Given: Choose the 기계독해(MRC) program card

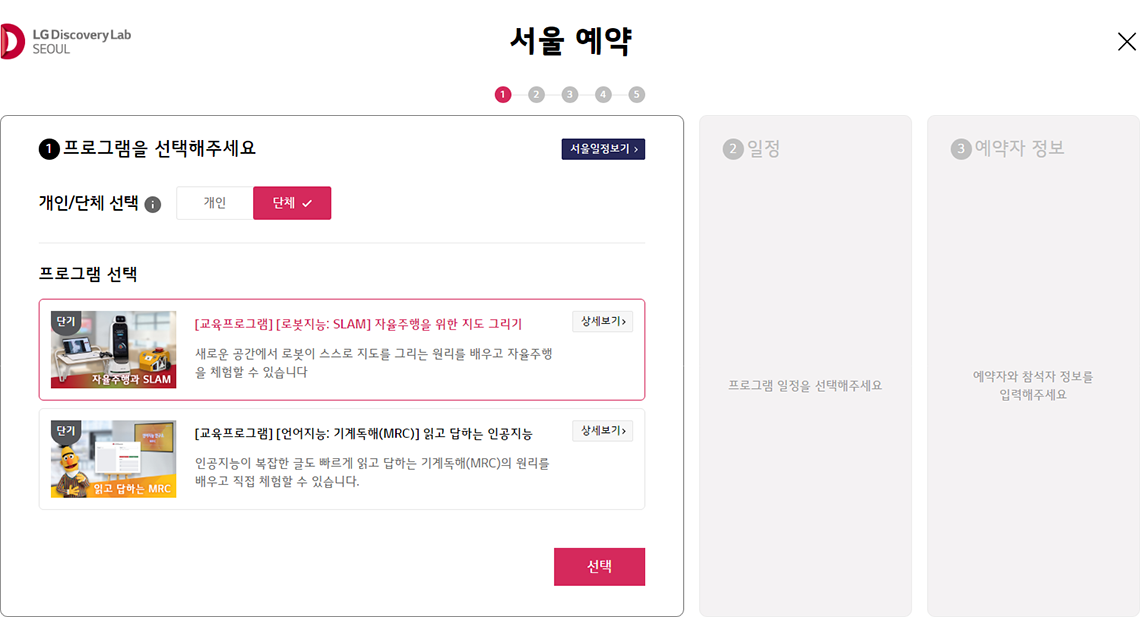Looking at the screenshot, I should pyautogui.click(x=342, y=459).
